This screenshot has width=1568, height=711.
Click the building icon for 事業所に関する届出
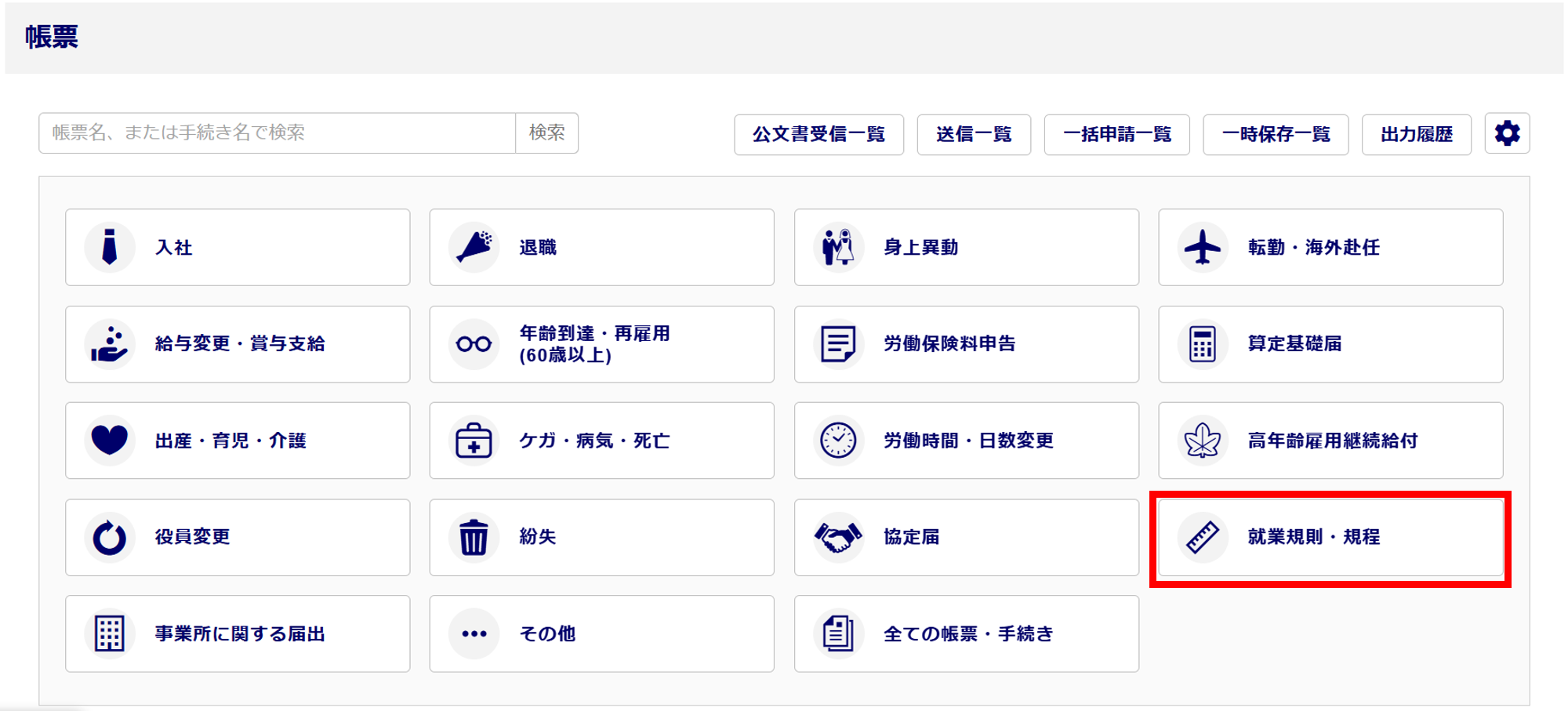point(110,633)
